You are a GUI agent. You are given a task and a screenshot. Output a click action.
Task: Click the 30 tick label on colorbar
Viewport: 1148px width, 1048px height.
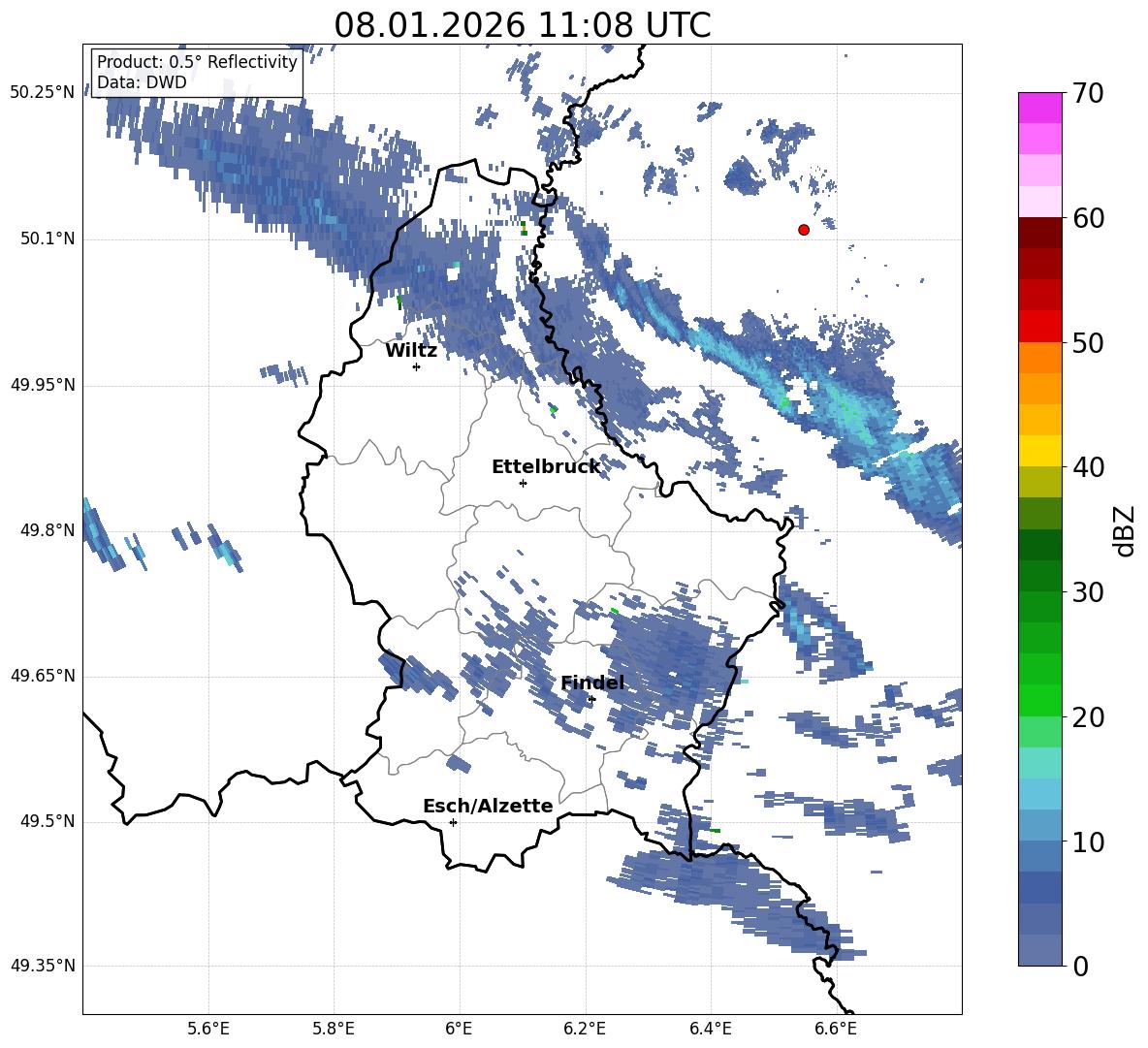pos(1088,591)
